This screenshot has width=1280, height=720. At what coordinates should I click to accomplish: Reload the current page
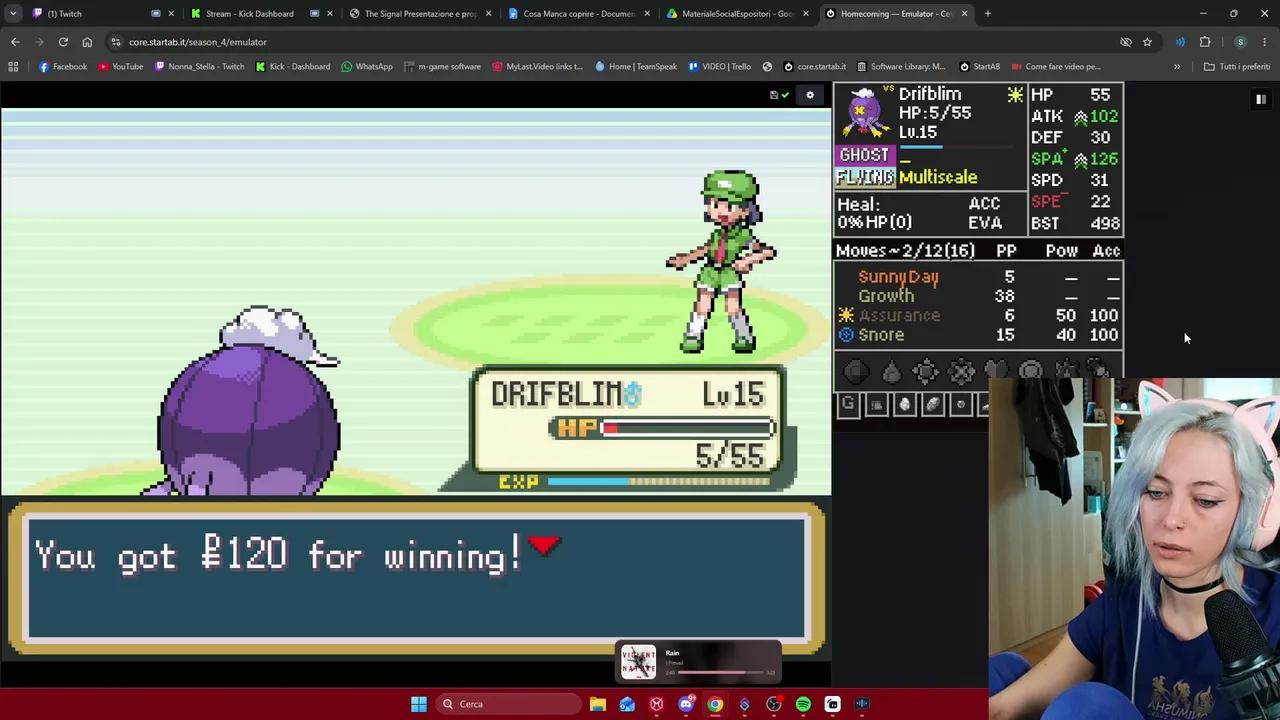[63, 42]
